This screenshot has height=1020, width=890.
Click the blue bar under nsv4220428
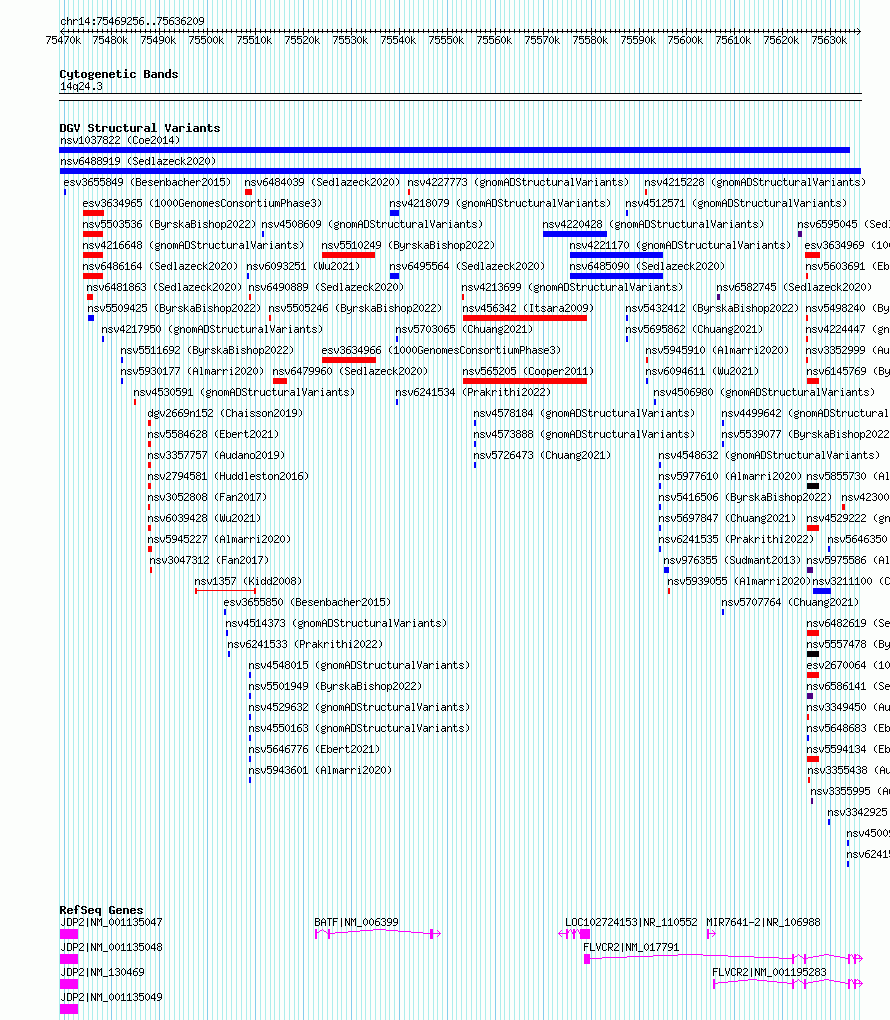(575, 234)
